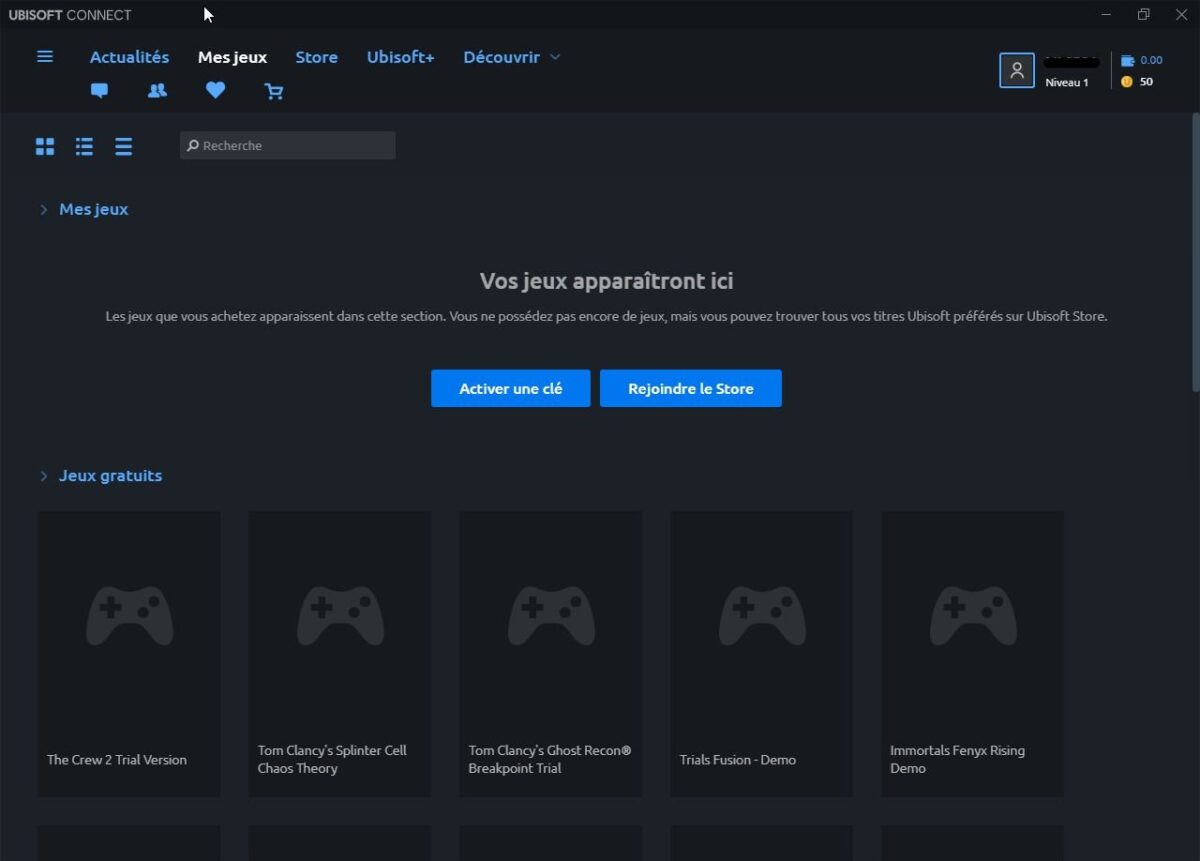Open the wishlist heart icon
Image resolution: width=1200 pixels, height=861 pixels.
[x=215, y=90]
